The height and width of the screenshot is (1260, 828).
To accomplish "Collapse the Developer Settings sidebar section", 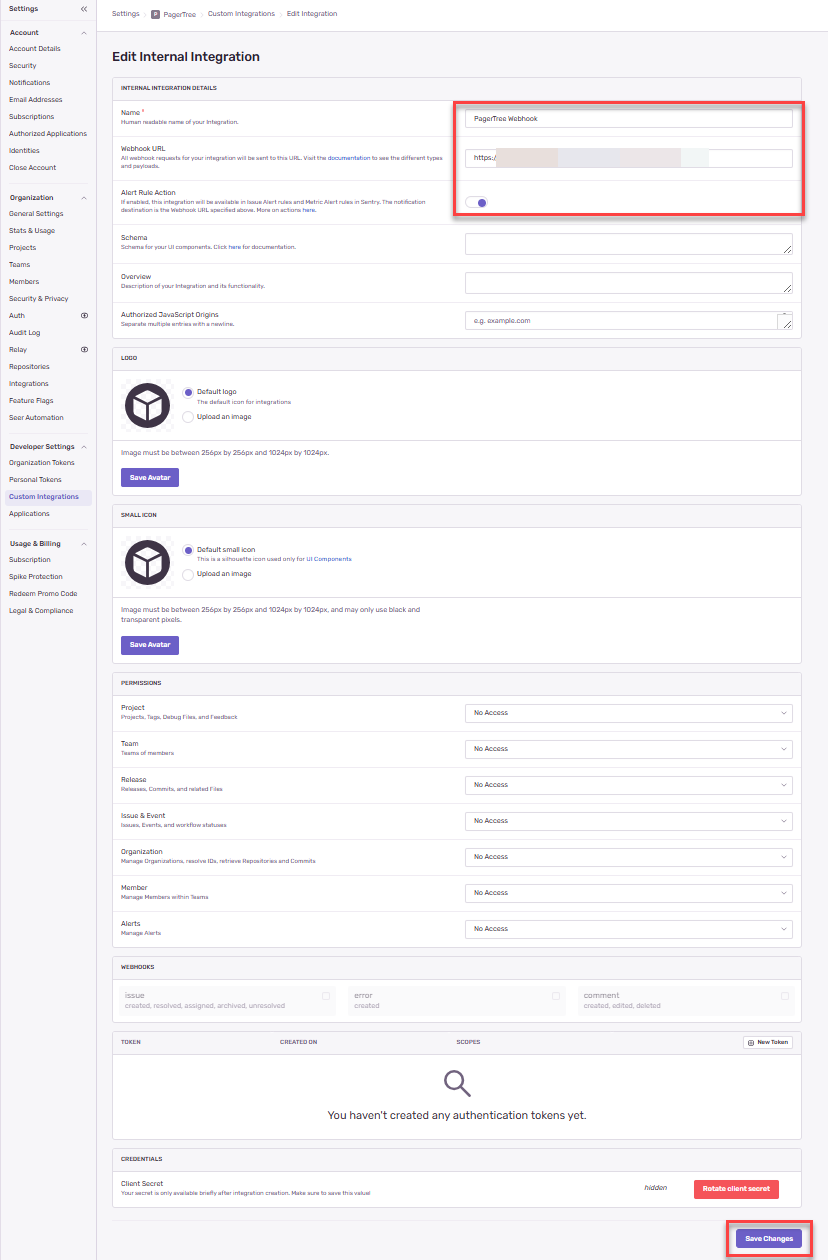I will (84, 447).
